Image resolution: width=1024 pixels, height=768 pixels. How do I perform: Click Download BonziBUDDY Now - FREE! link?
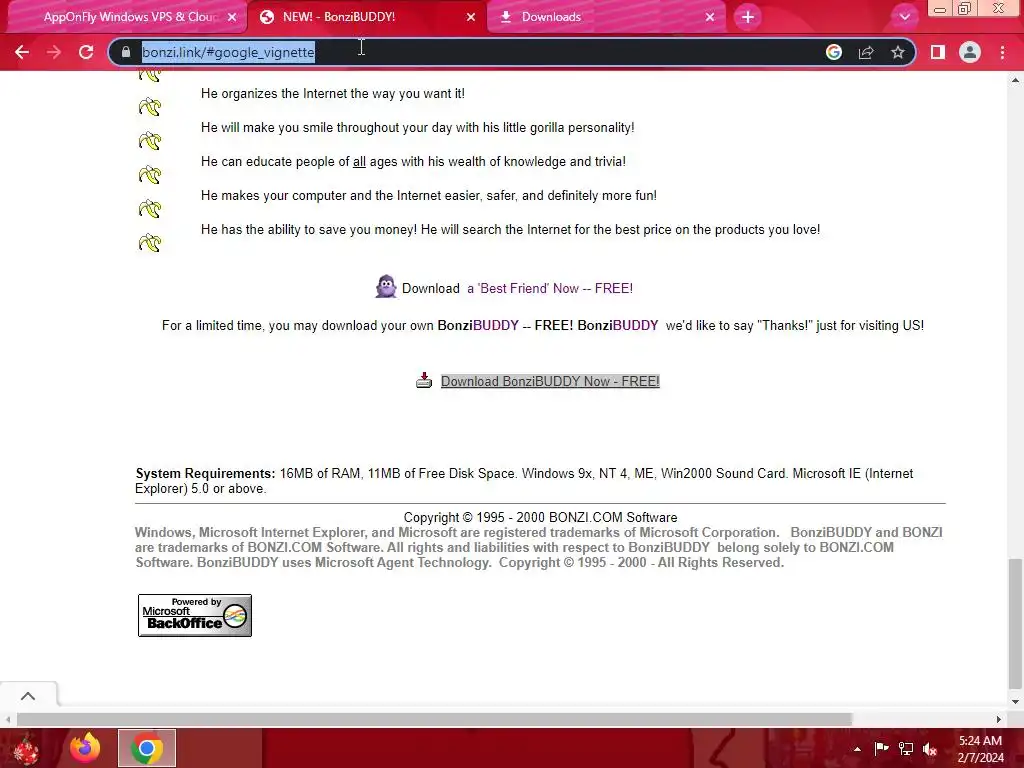550,381
